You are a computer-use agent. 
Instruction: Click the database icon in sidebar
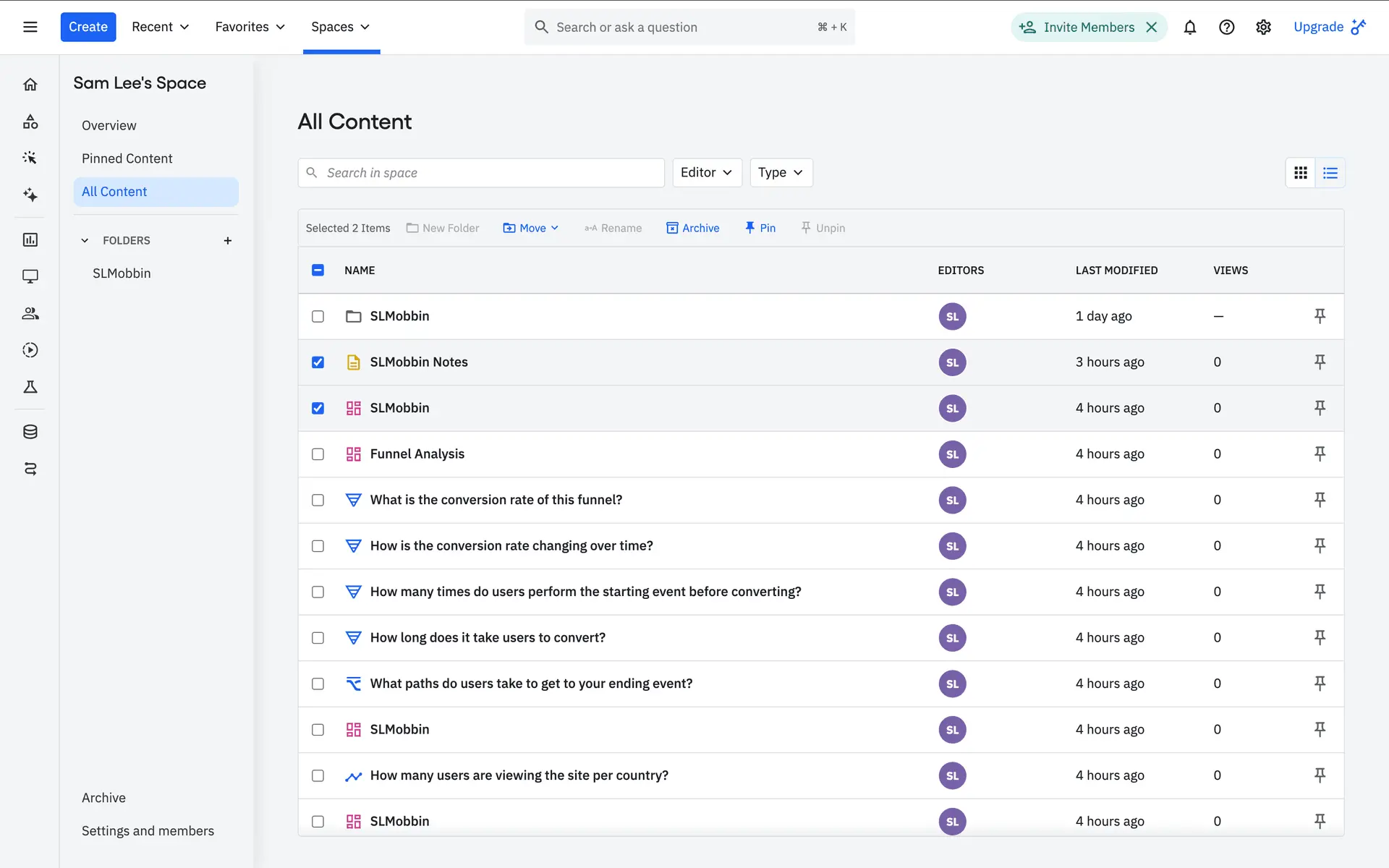coord(30,432)
